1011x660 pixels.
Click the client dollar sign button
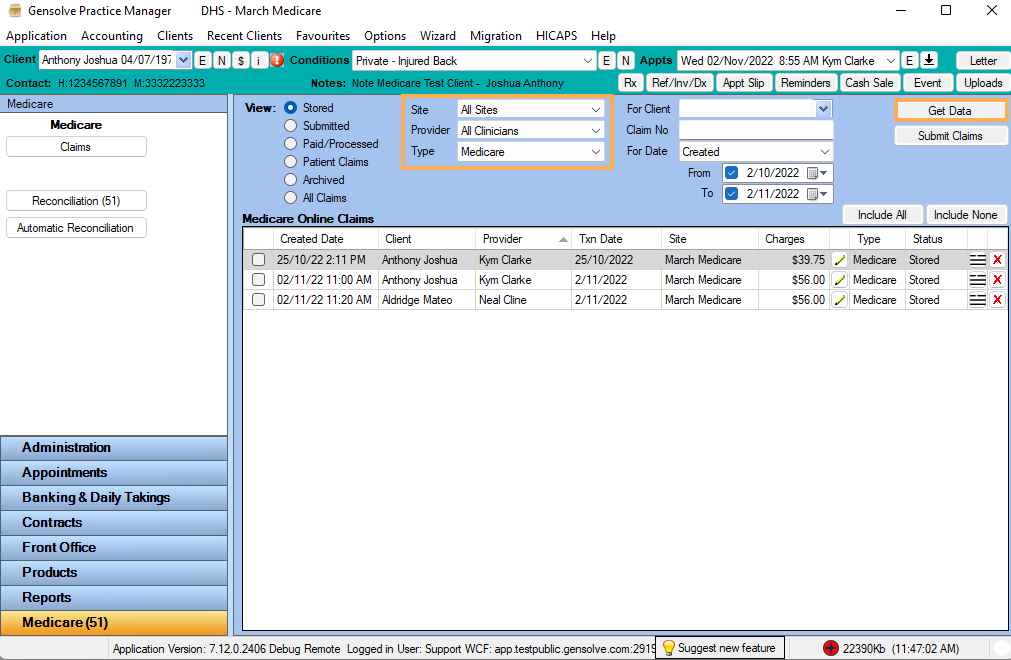click(x=240, y=61)
